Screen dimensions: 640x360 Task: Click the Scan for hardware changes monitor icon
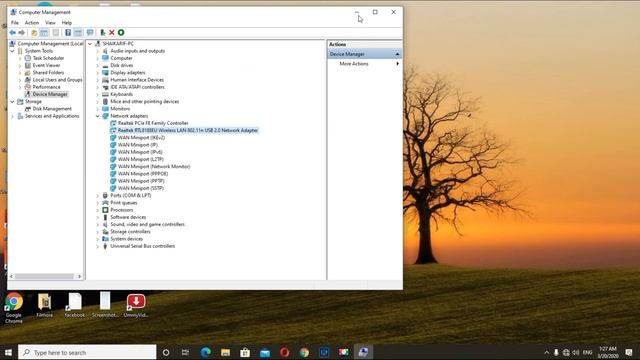90,33
